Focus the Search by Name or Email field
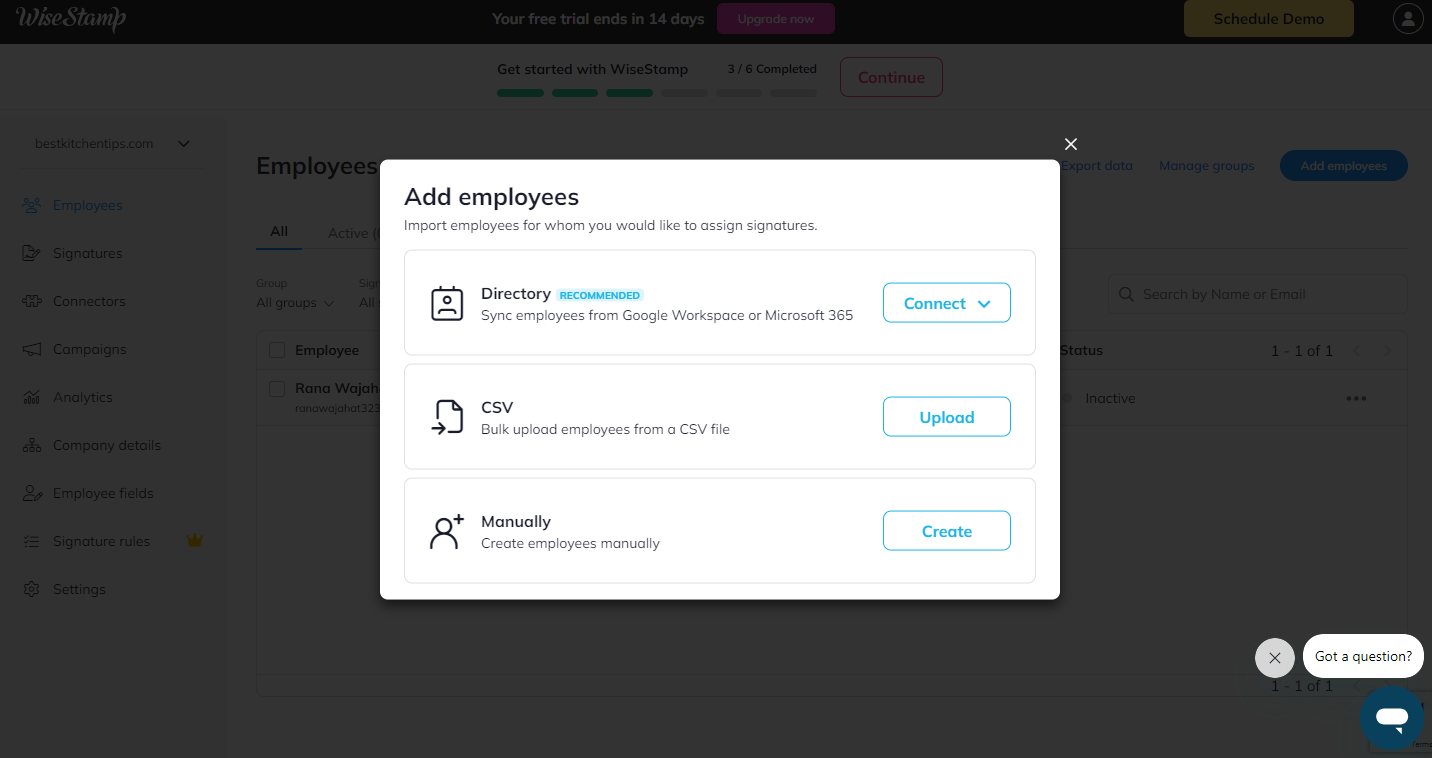Screen dimensions: 1432x758 click(1257, 294)
